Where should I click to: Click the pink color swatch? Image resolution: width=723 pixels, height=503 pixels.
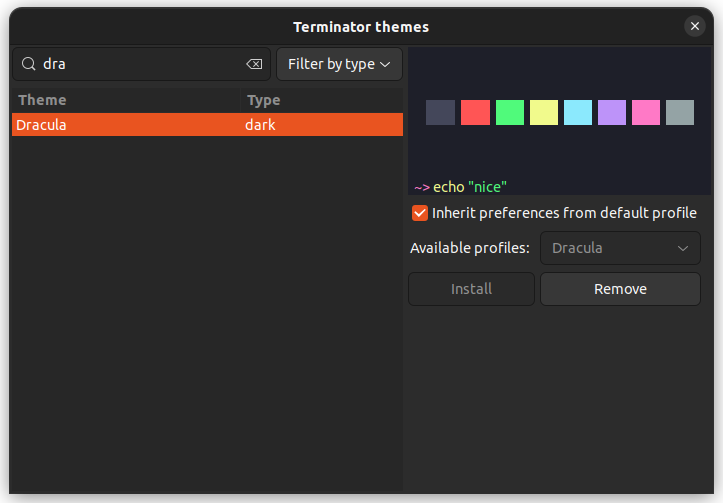(x=646, y=112)
